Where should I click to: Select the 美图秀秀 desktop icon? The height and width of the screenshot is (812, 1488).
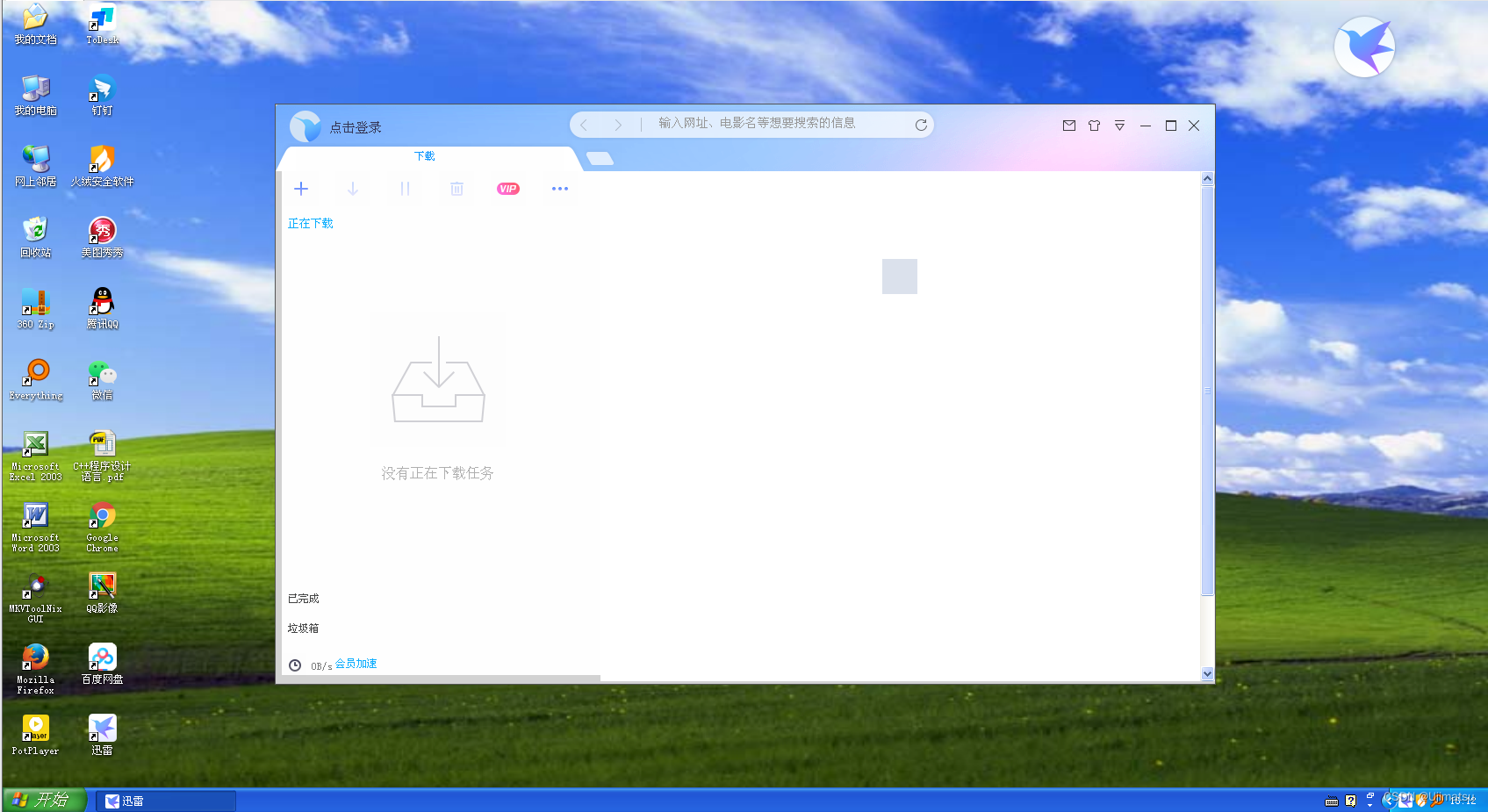click(102, 237)
